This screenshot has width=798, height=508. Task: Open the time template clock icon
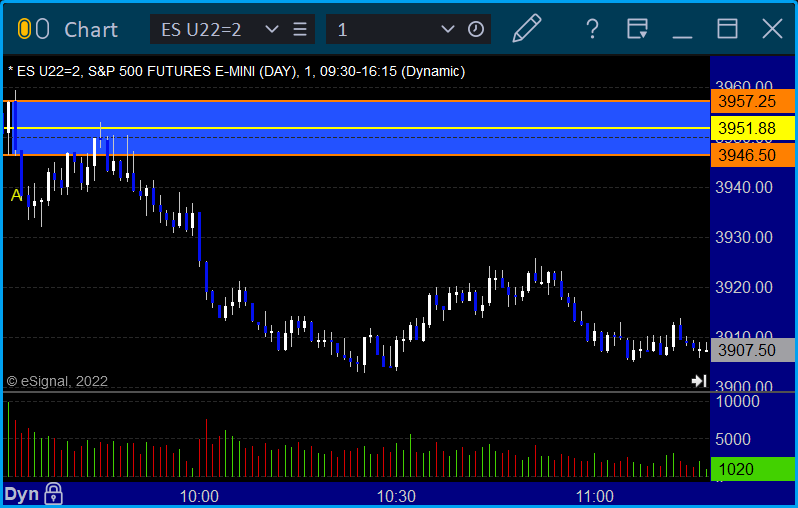point(476,29)
